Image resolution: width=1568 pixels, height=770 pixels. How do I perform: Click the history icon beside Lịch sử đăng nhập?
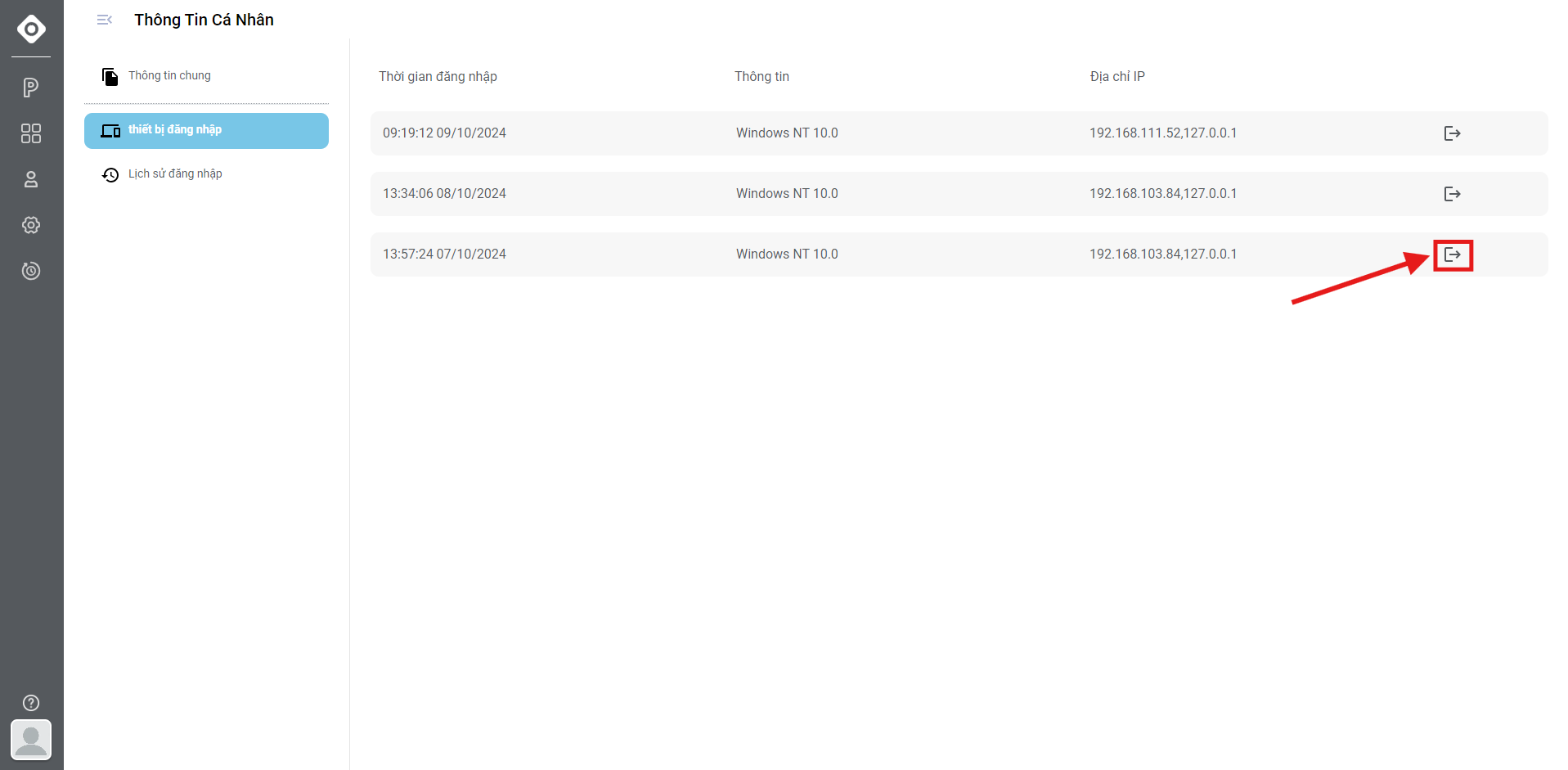click(110, 174)
